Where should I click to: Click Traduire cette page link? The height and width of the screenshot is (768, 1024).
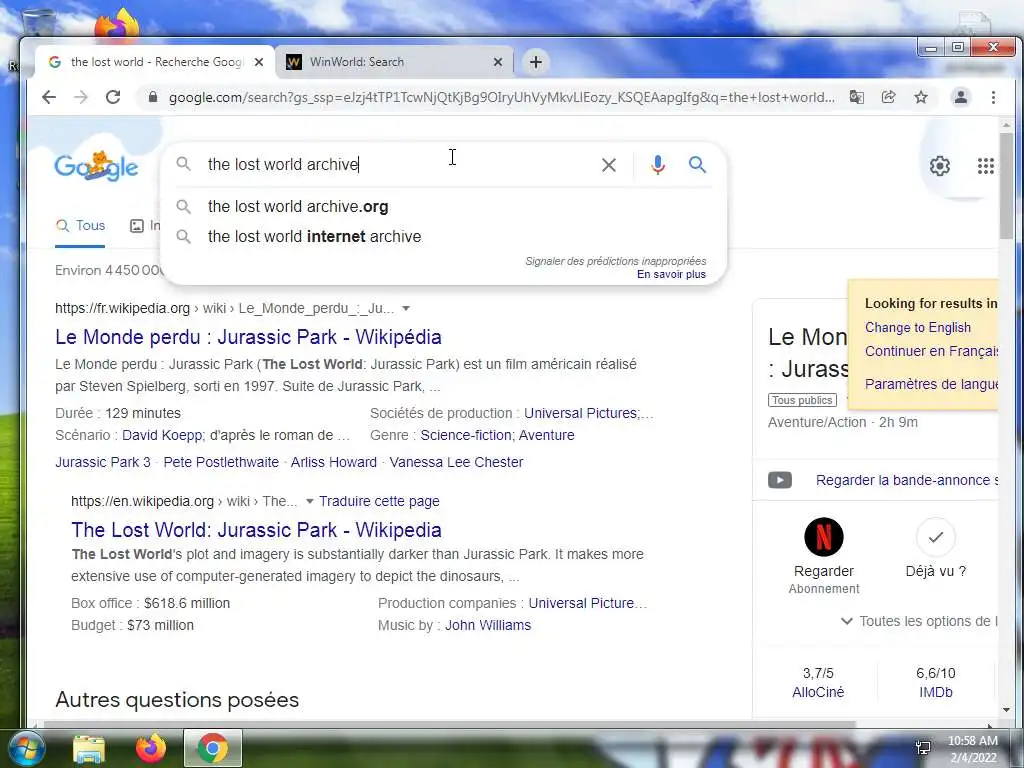(x=379, y=501)
